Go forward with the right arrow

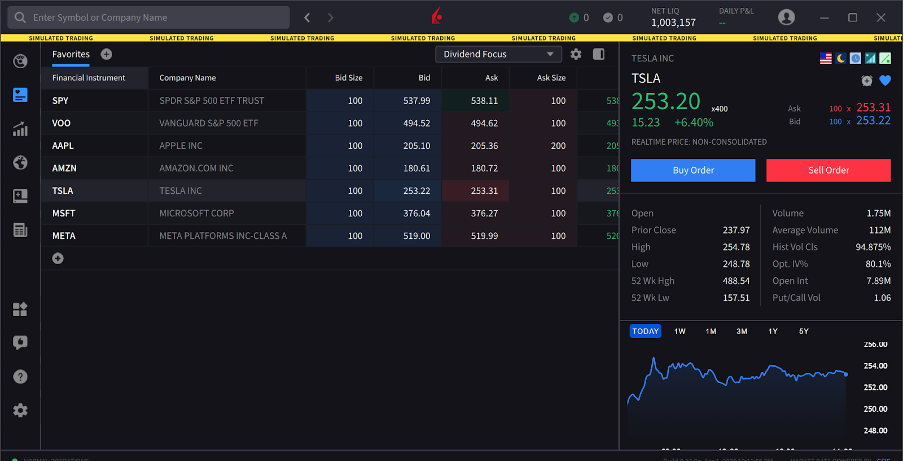[x=330, y=18]
